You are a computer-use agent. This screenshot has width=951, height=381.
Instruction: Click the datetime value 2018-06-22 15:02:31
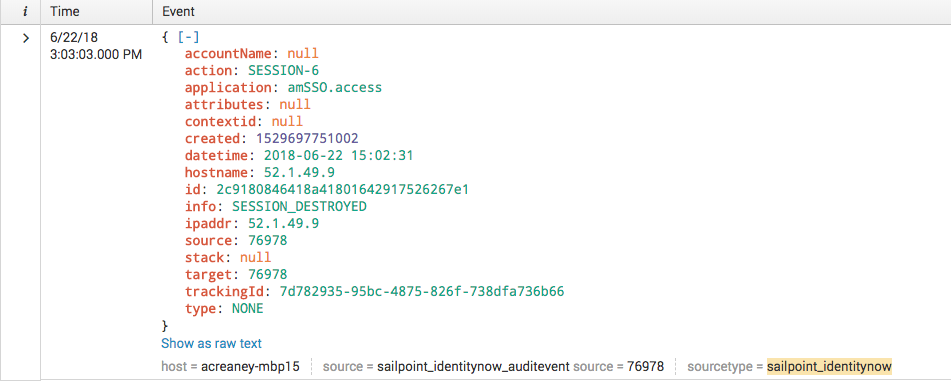(338, 156)
